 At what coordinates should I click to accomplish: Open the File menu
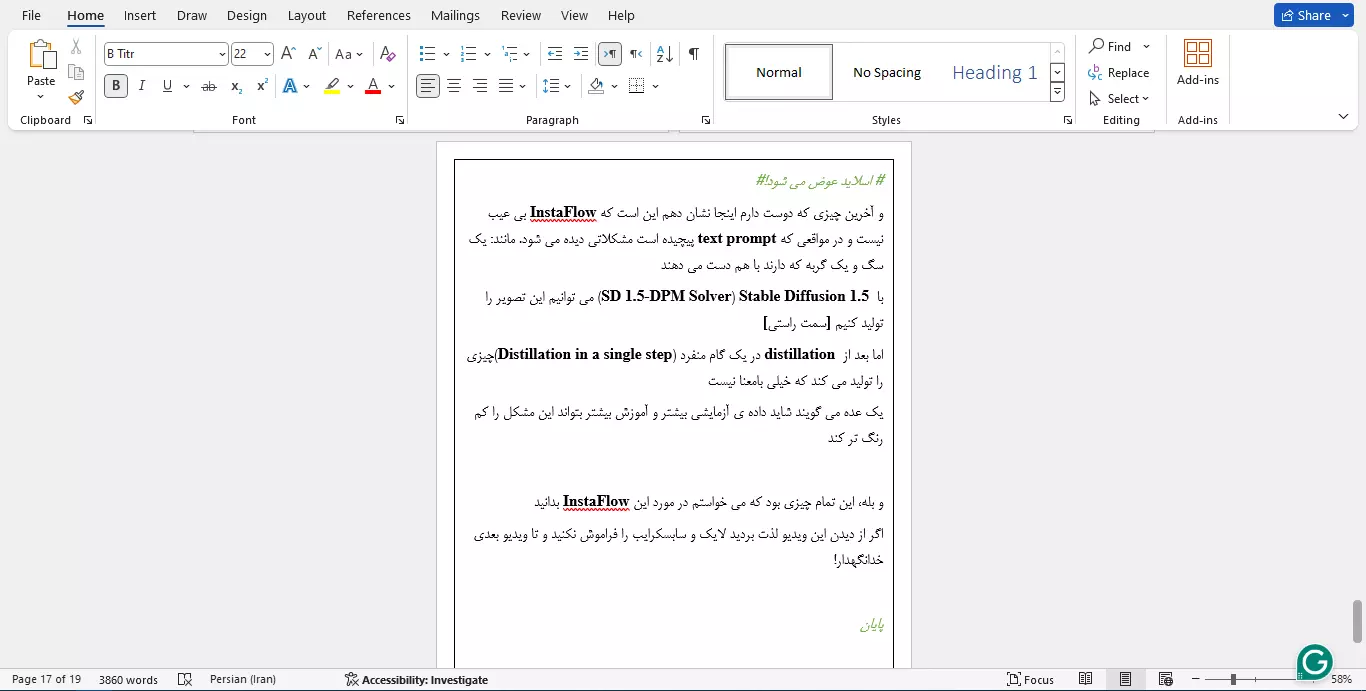(x=31, y=15)
